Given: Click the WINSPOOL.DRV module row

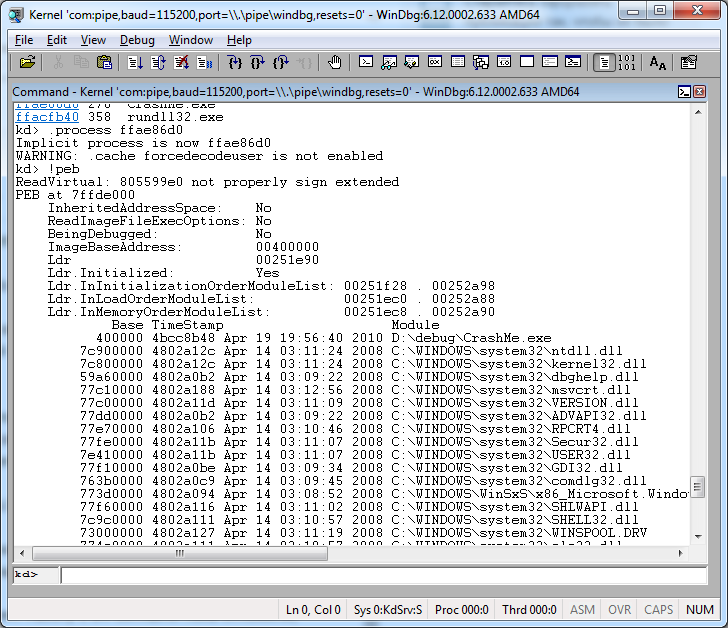Looking at the screenshot, I should (x=363, y=533).
